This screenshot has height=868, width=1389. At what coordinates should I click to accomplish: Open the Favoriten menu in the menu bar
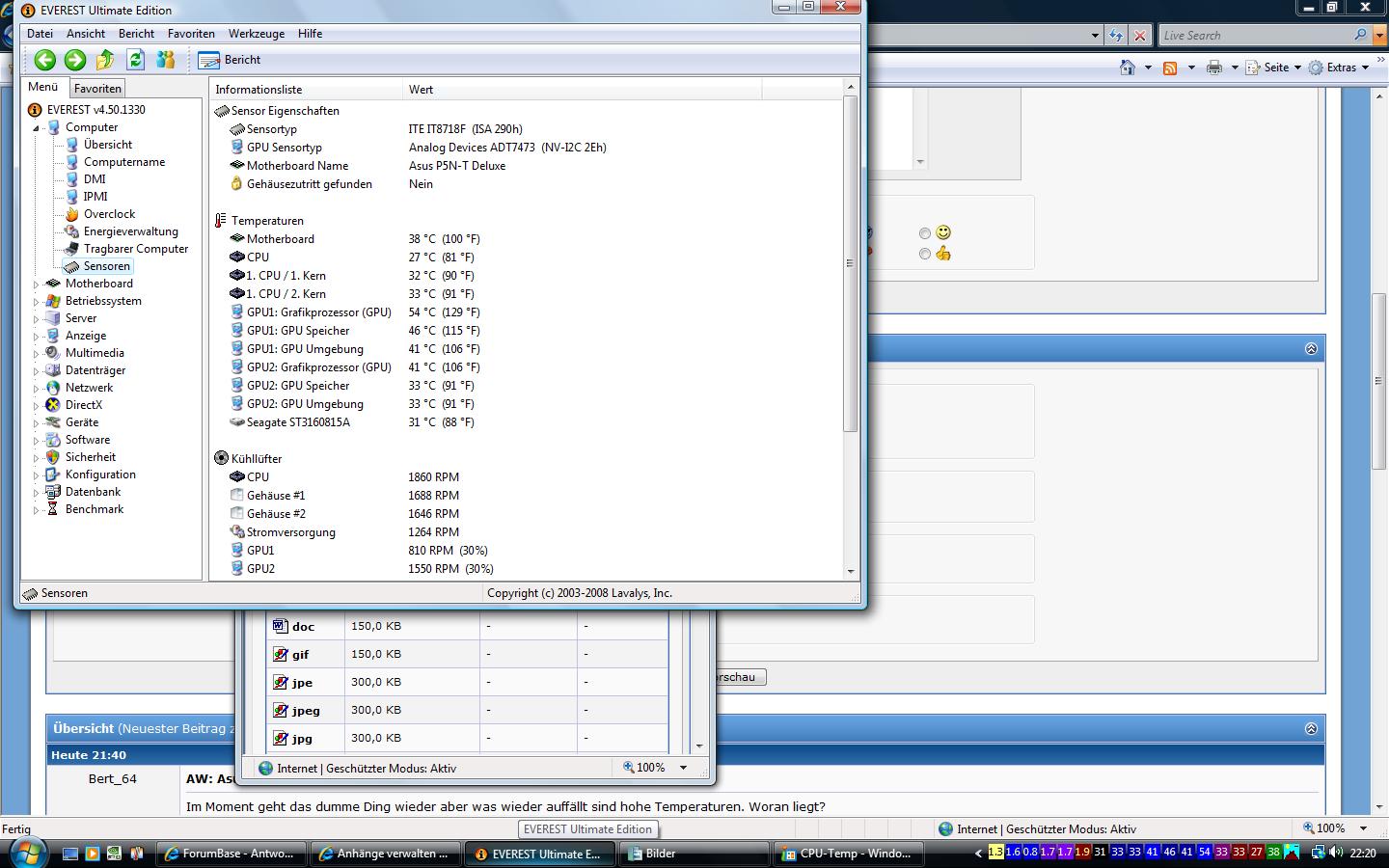click(191, 34)
